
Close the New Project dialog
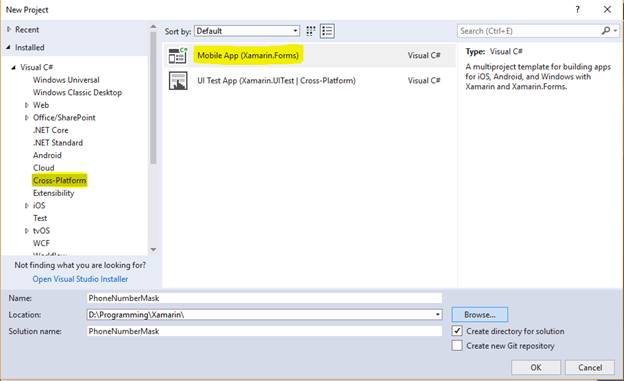pos(607,10)
